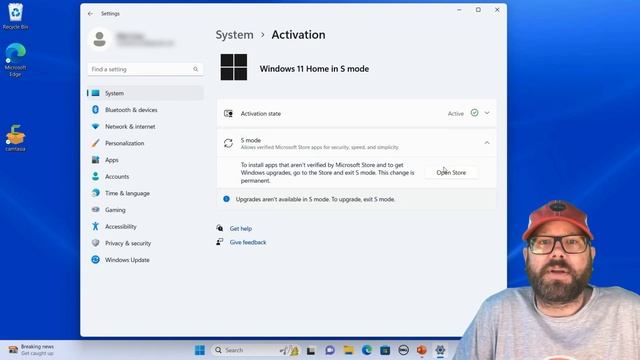Click the Give feedback icon

[x=220, y=242]
